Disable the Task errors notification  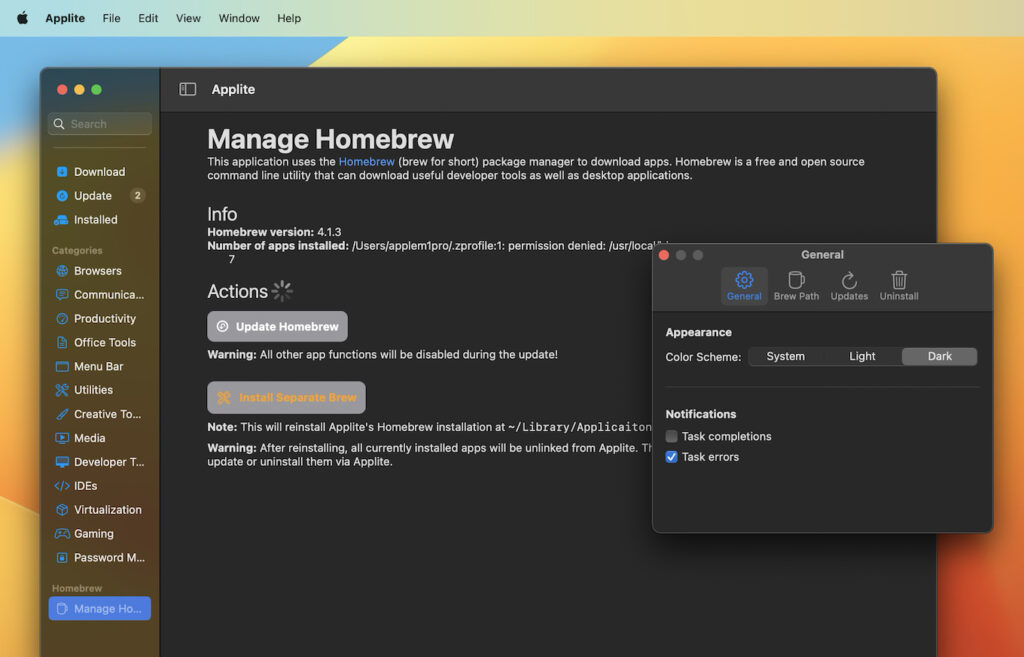coord(672,456)
